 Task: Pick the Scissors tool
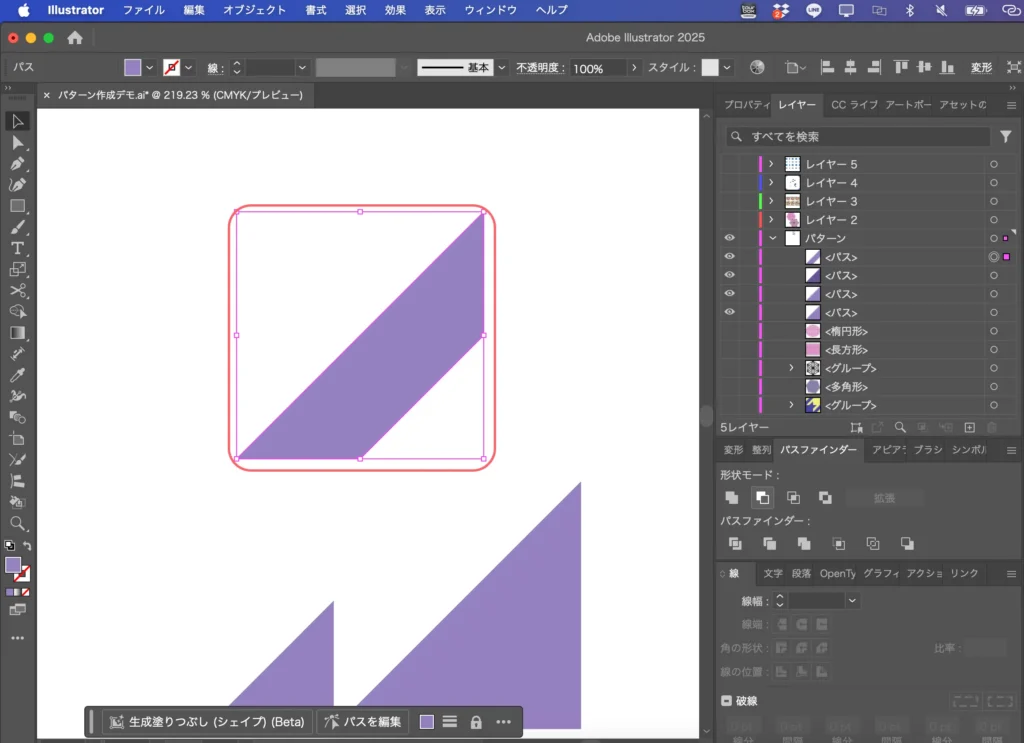[x=18, y=290]
